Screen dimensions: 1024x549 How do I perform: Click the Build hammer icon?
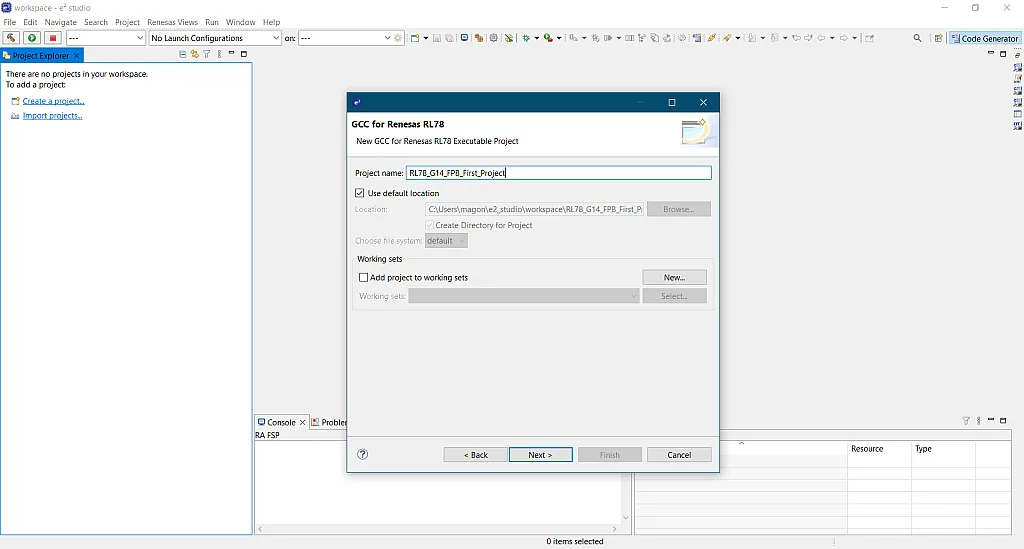[x=11, y=38]
